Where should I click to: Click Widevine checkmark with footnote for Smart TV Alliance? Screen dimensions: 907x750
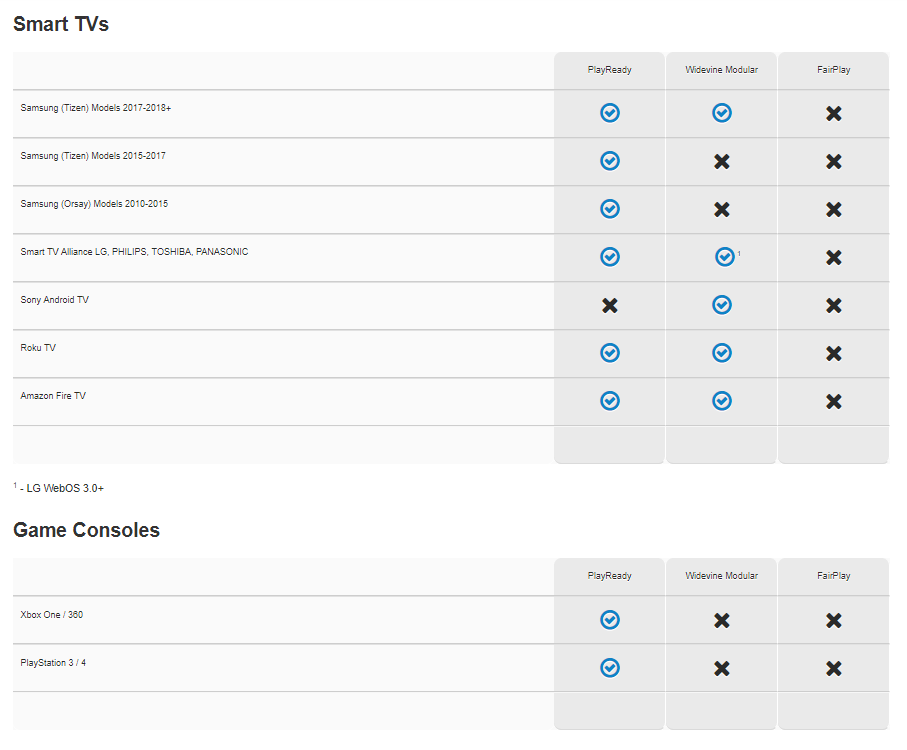pos(725,257)
